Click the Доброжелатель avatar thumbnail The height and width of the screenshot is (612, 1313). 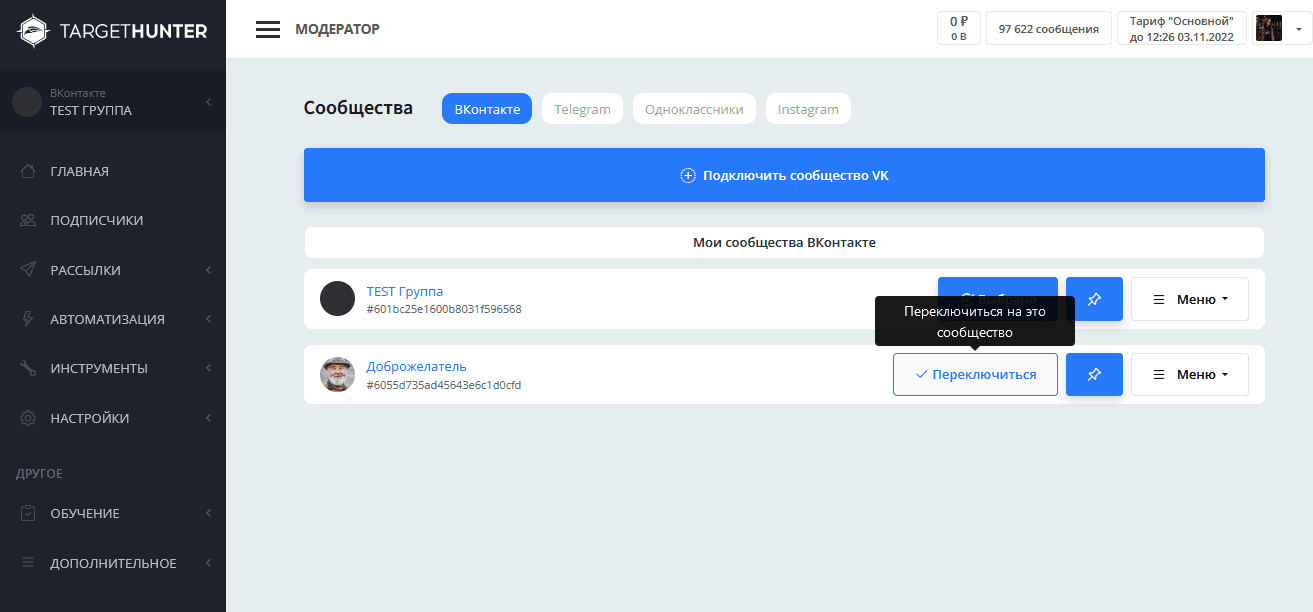(x=337, y=374)
